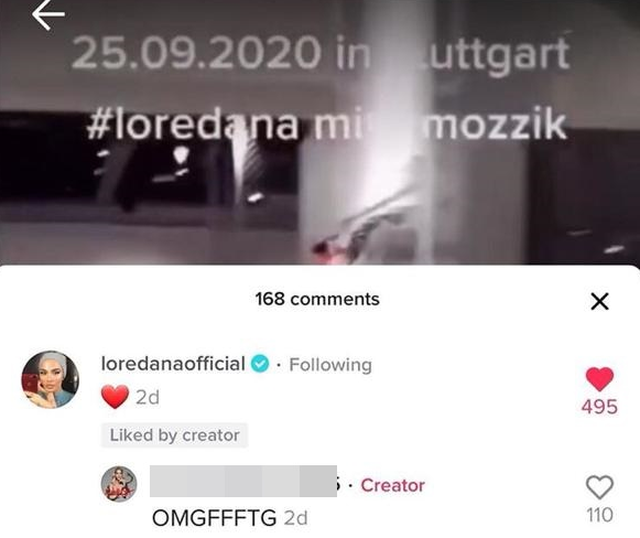Tap the verified badge next to loredanaofficial

tap(260, 364)
